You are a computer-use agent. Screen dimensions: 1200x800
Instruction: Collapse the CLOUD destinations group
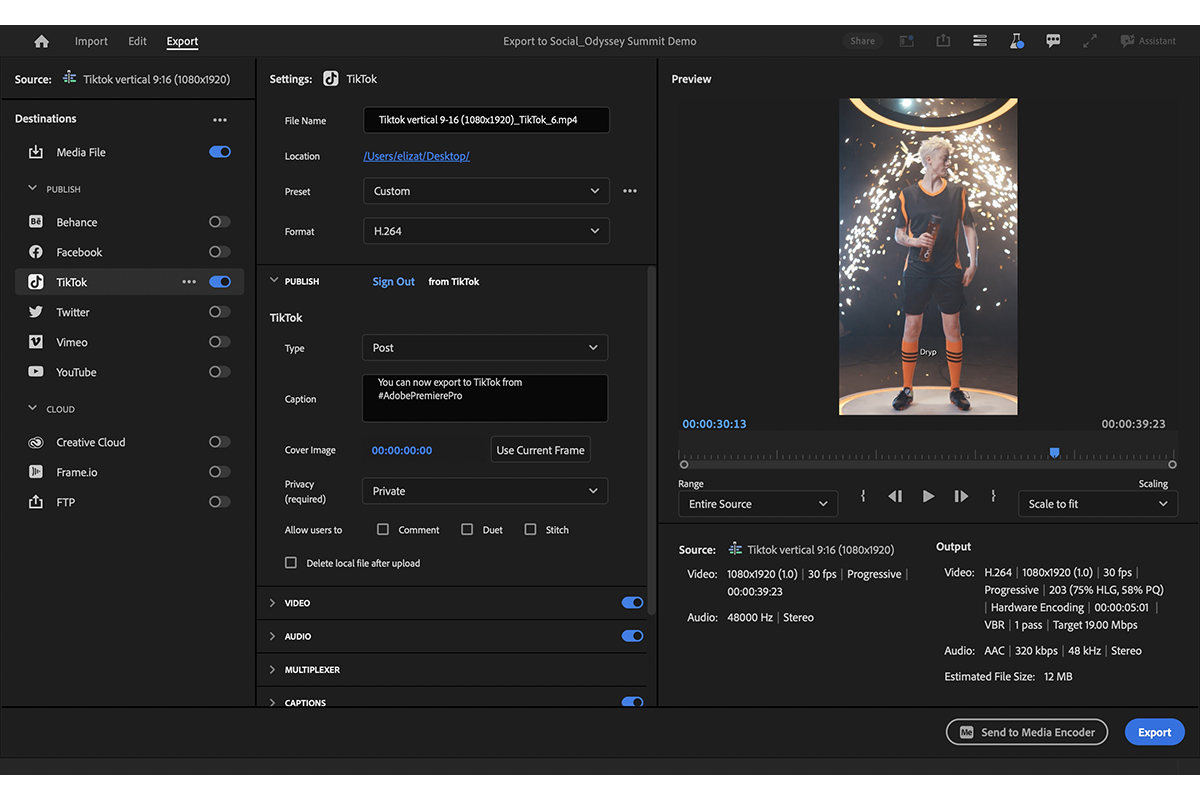pos(33,408)
